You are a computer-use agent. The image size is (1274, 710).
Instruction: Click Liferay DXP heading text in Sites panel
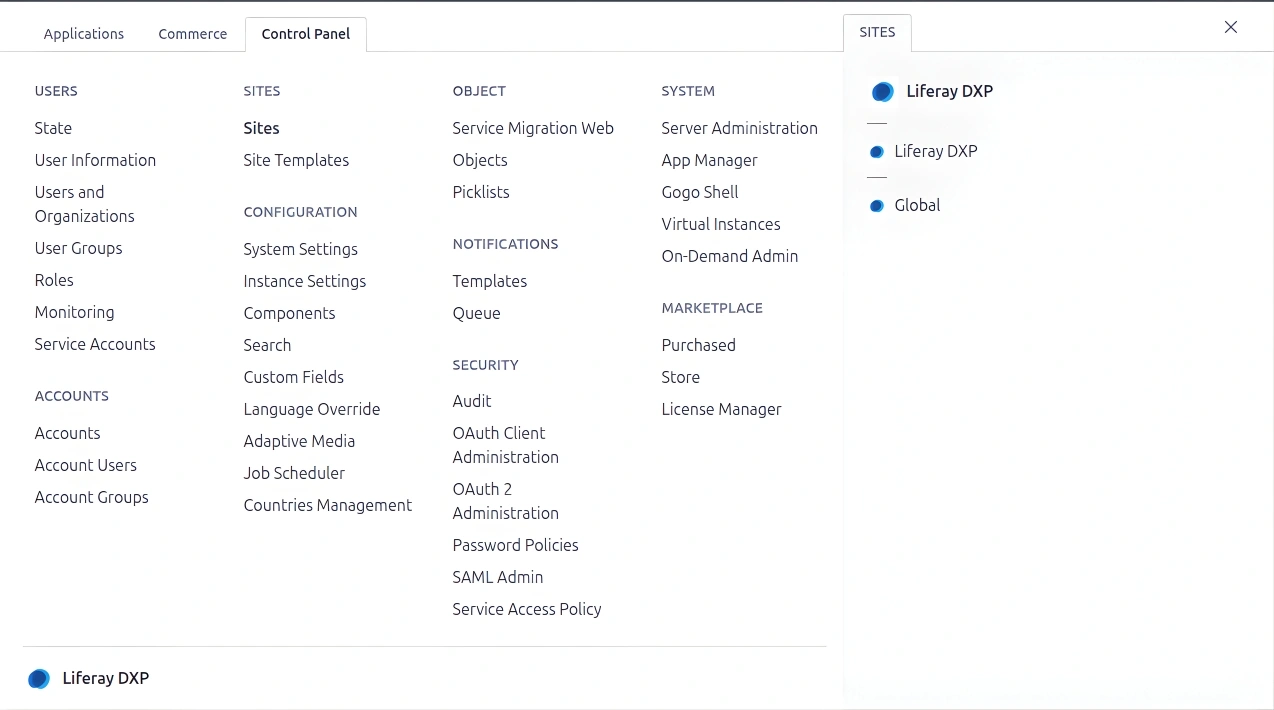coord(949,92)
